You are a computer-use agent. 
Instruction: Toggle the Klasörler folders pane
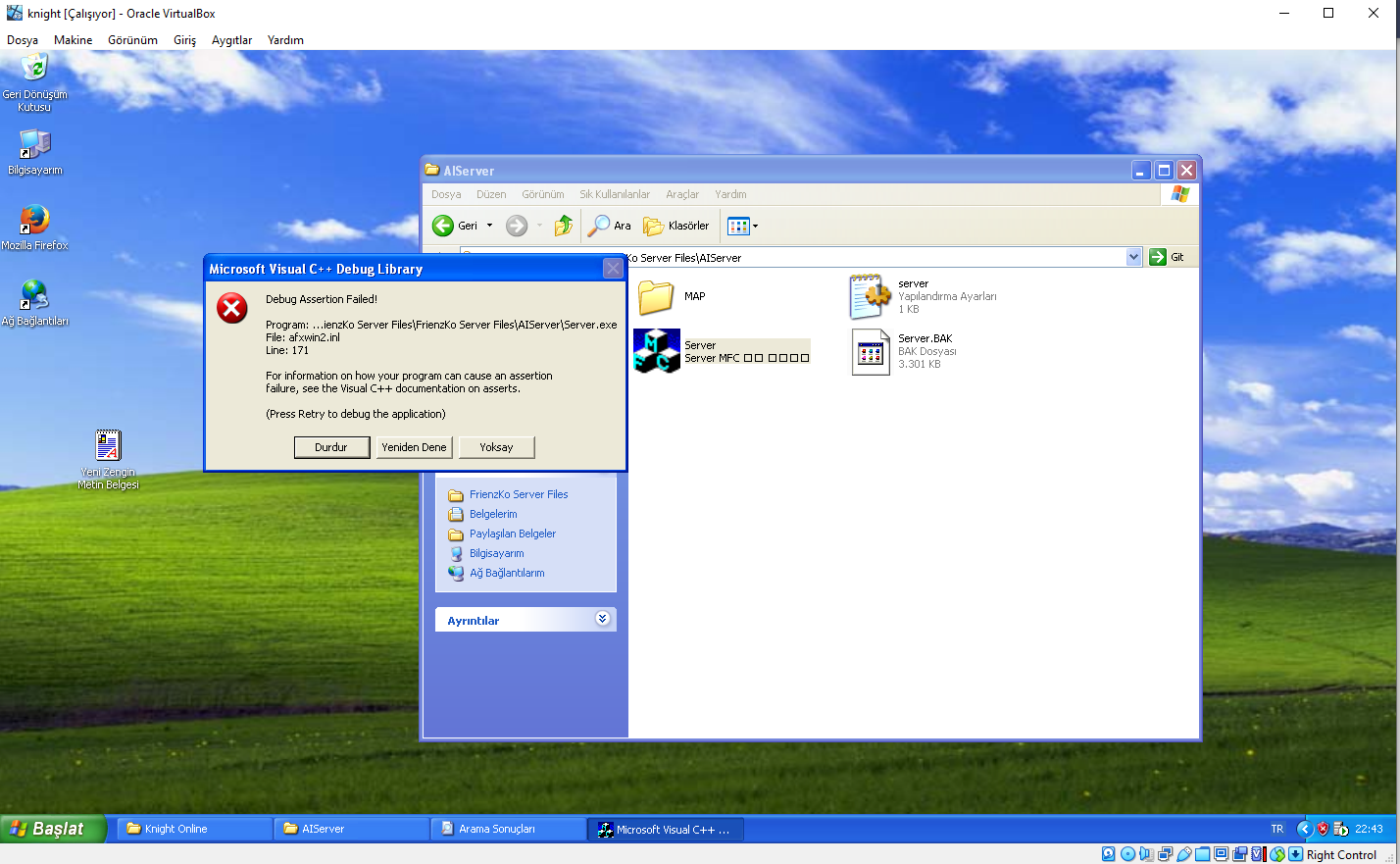[675, 226]
